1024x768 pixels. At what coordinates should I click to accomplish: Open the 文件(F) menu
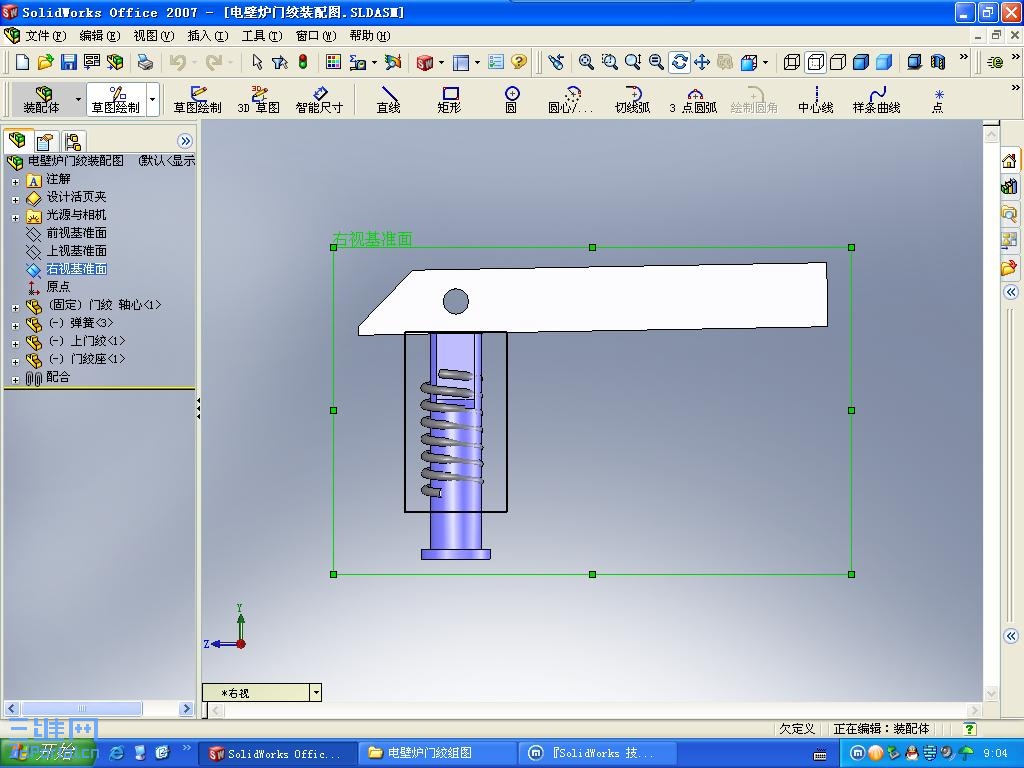46,35
